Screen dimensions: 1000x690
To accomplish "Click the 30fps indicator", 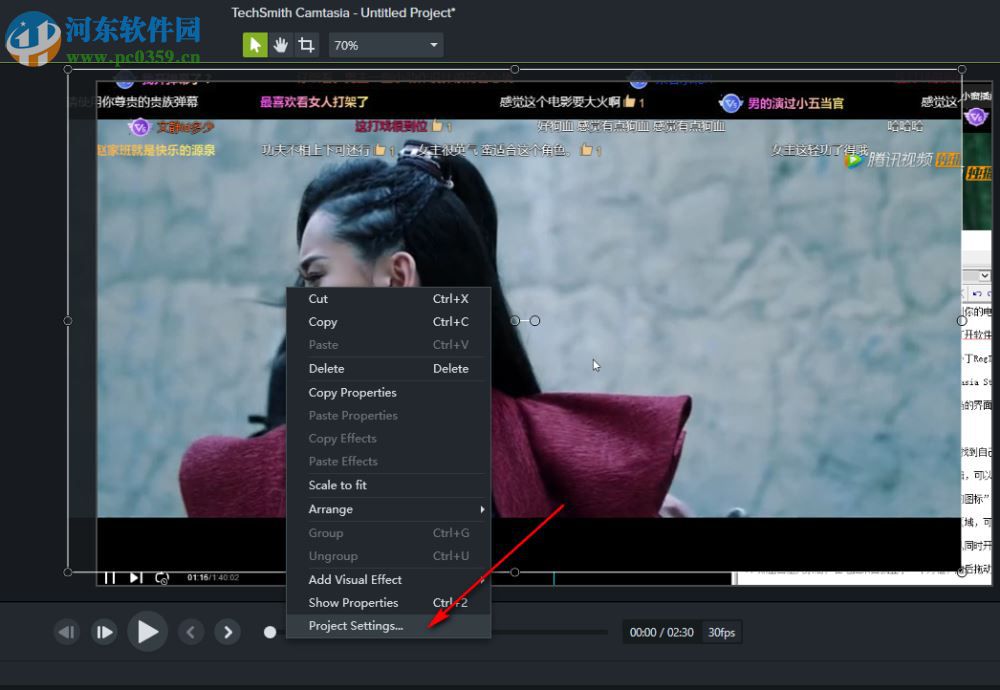I will [721, 632].
